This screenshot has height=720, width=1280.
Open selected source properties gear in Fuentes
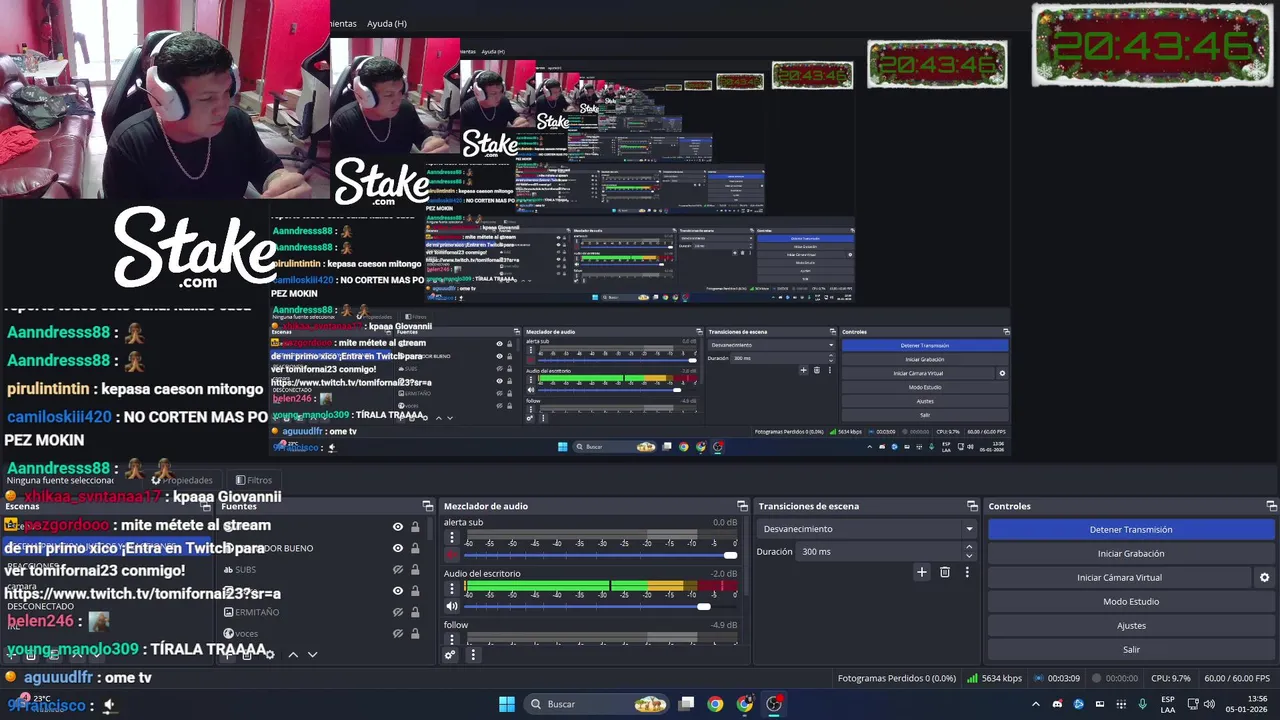[x=269, y=654]
